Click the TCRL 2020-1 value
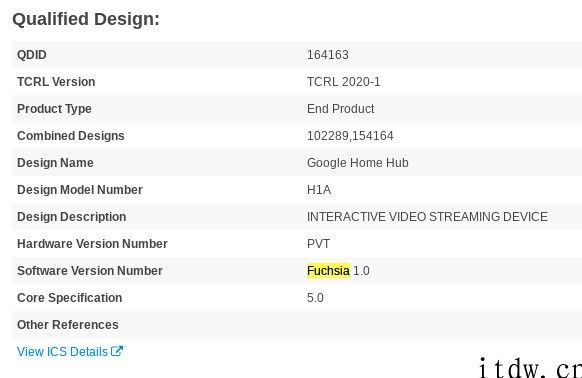This screenshot has height=378, width=582. pyautogui.click(x=344, y=82)
